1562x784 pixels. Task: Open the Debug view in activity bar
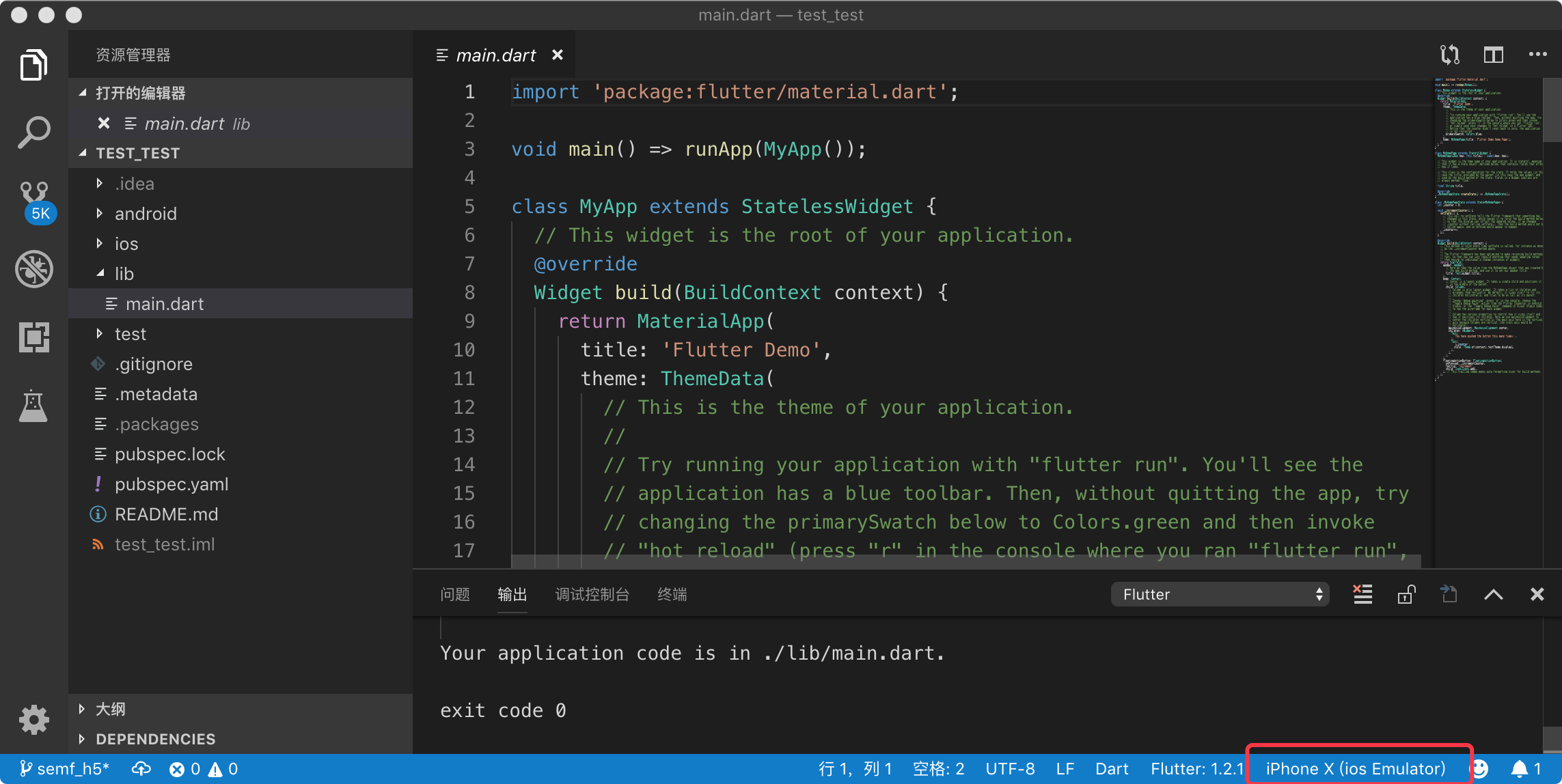[x=33, y=268]
